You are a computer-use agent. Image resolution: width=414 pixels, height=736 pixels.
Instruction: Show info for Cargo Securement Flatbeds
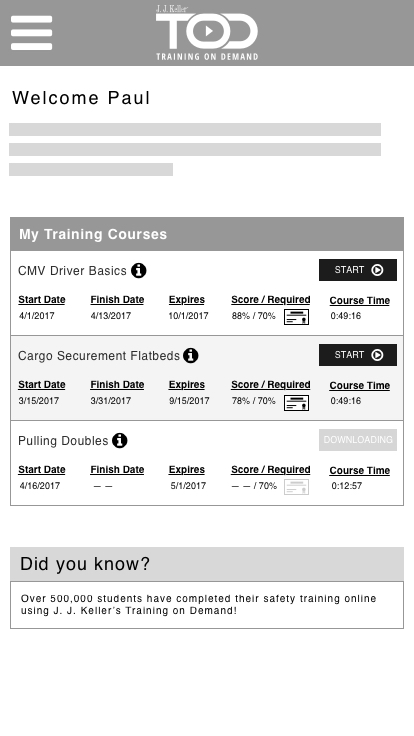click(191, 355)
